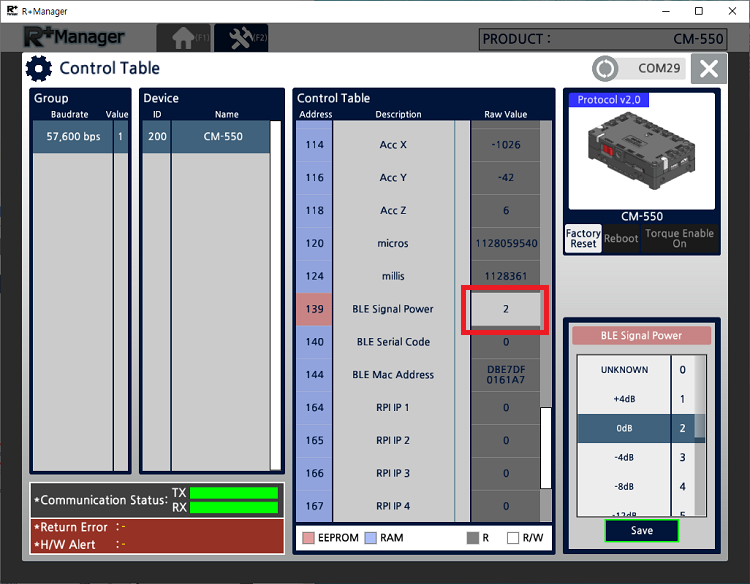This screenshot has height=584, width=750.
Task: Close the Control Table panel with X
Action: pos(708,69)
